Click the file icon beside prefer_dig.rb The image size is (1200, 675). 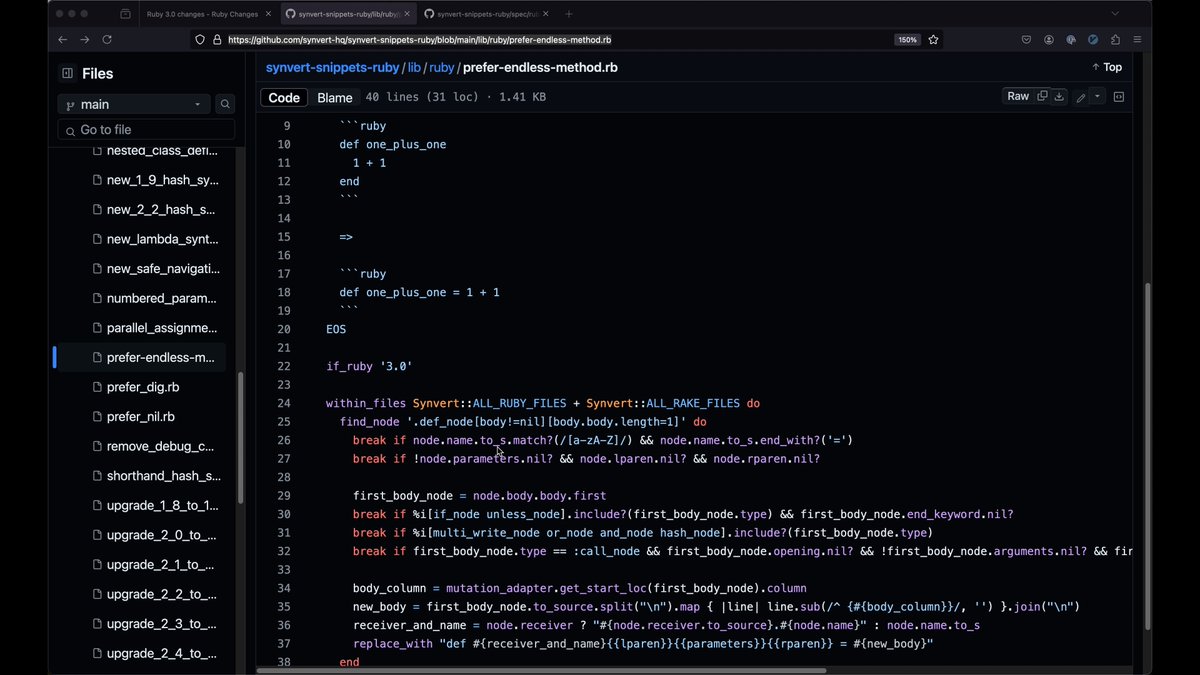(97, 387)
